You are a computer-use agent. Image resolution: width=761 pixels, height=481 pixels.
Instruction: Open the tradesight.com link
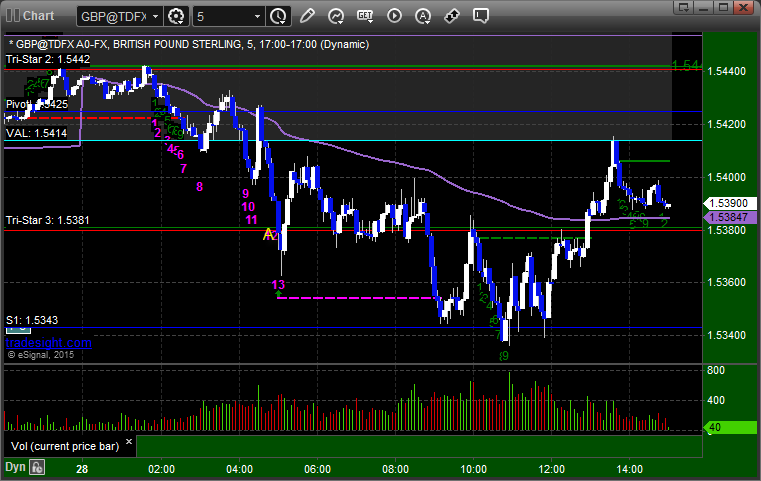49,343
